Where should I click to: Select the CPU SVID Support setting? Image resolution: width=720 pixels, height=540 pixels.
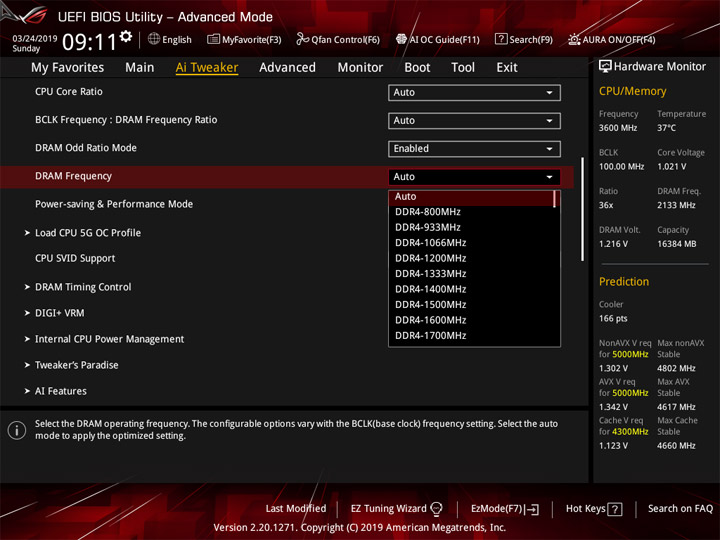(x=75, y=259)
